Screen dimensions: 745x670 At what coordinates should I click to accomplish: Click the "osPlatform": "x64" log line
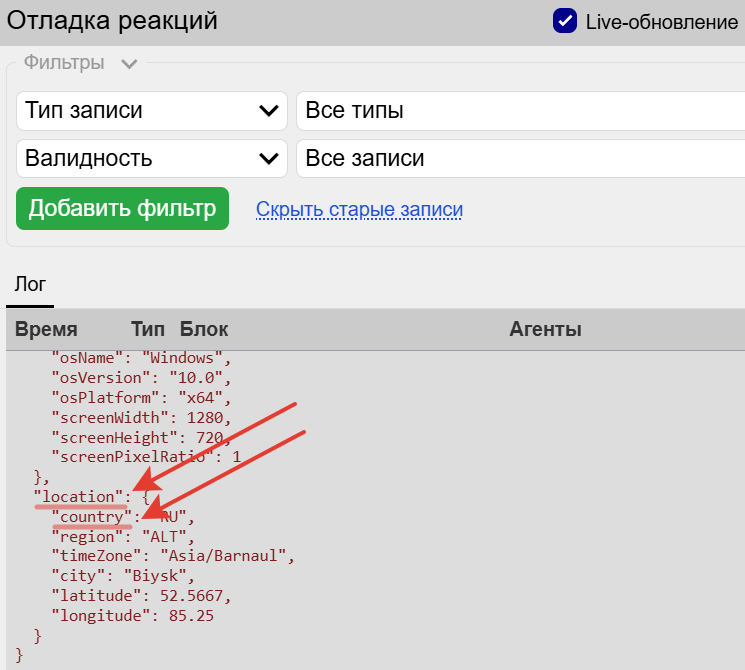(x=142, y=398)
